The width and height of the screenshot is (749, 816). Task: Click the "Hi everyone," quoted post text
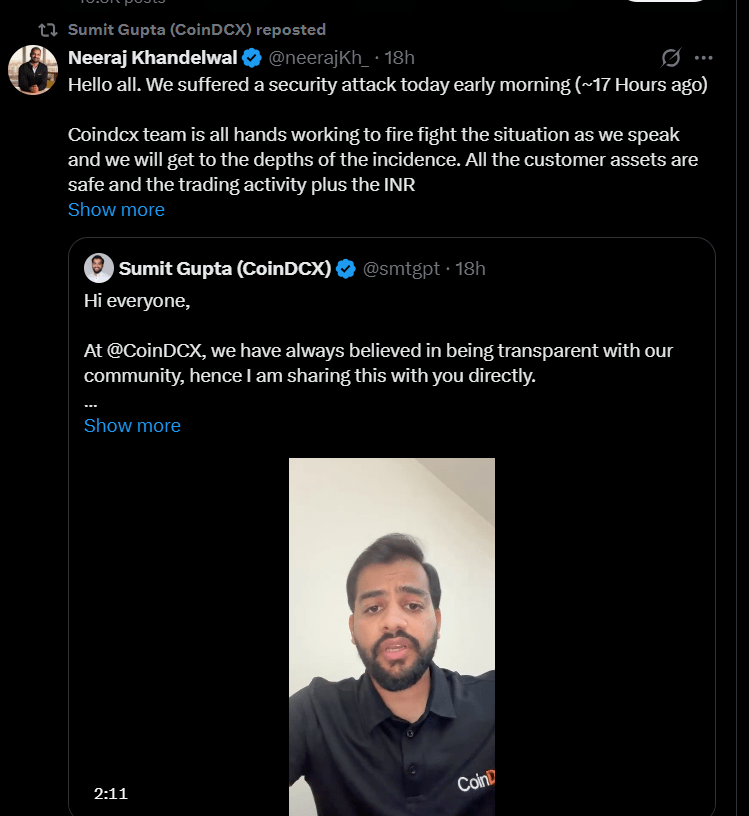[137, 300]
